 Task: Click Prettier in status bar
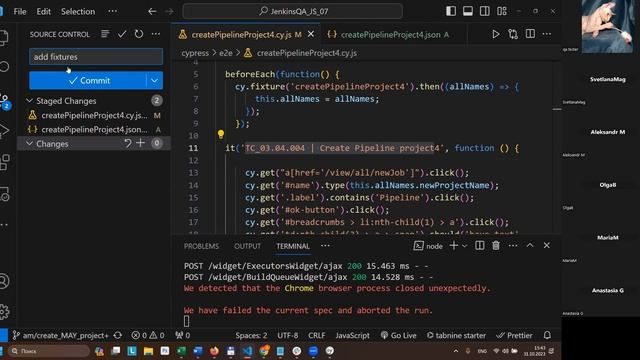(514, 336)
